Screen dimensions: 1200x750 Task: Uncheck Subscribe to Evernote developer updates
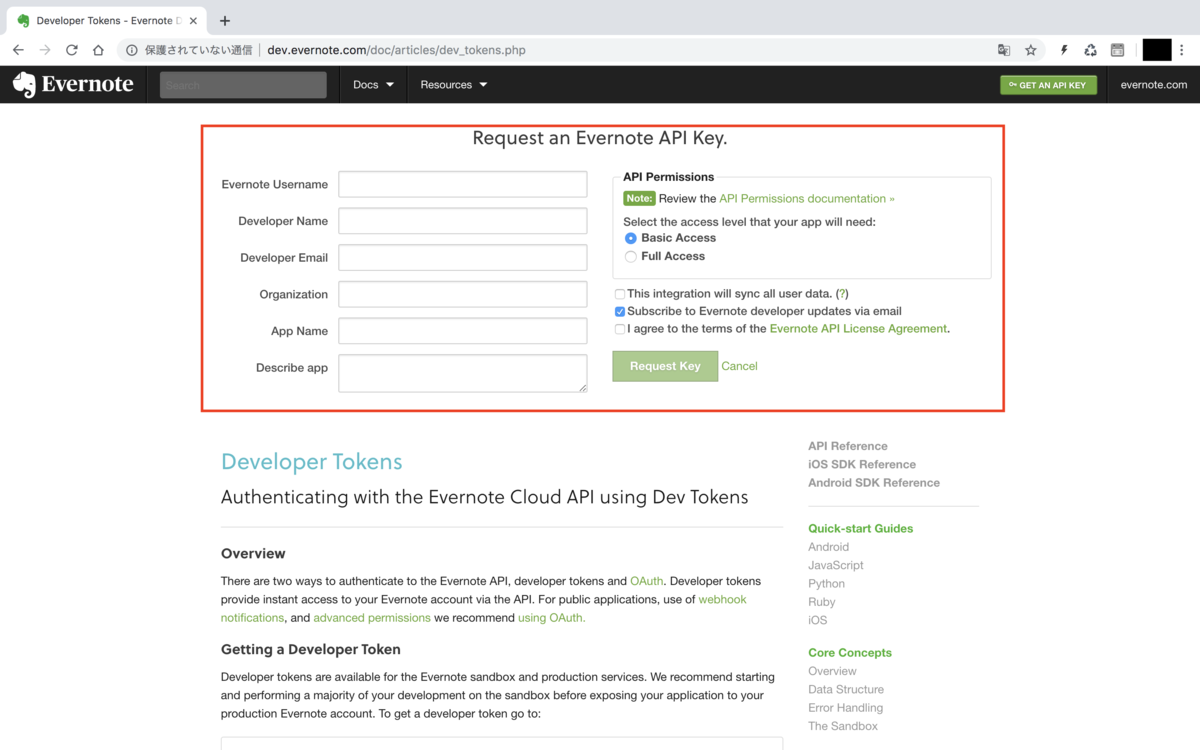[x=620, y=312]
